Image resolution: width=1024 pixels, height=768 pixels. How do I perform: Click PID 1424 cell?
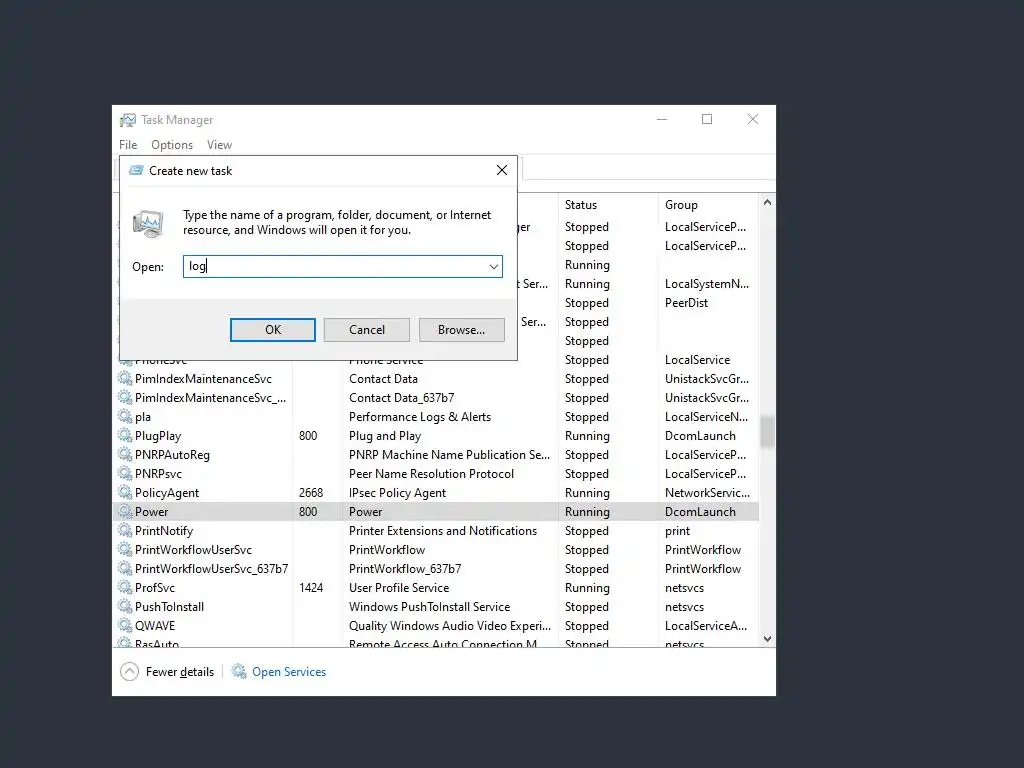point(311,587)
